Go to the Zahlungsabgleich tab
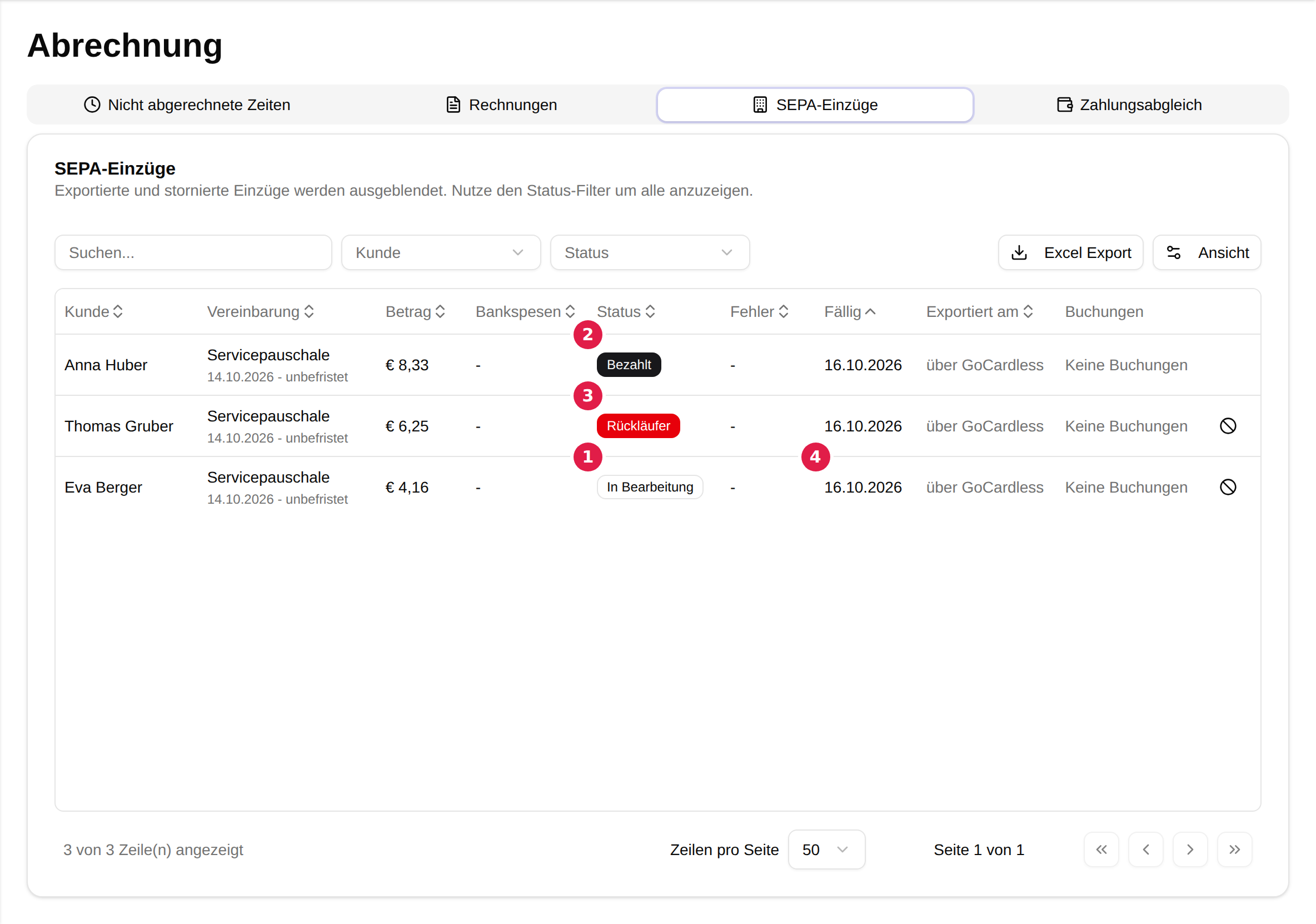The width and height of the screenshot is (1316, 924). tap(1129, 105)
